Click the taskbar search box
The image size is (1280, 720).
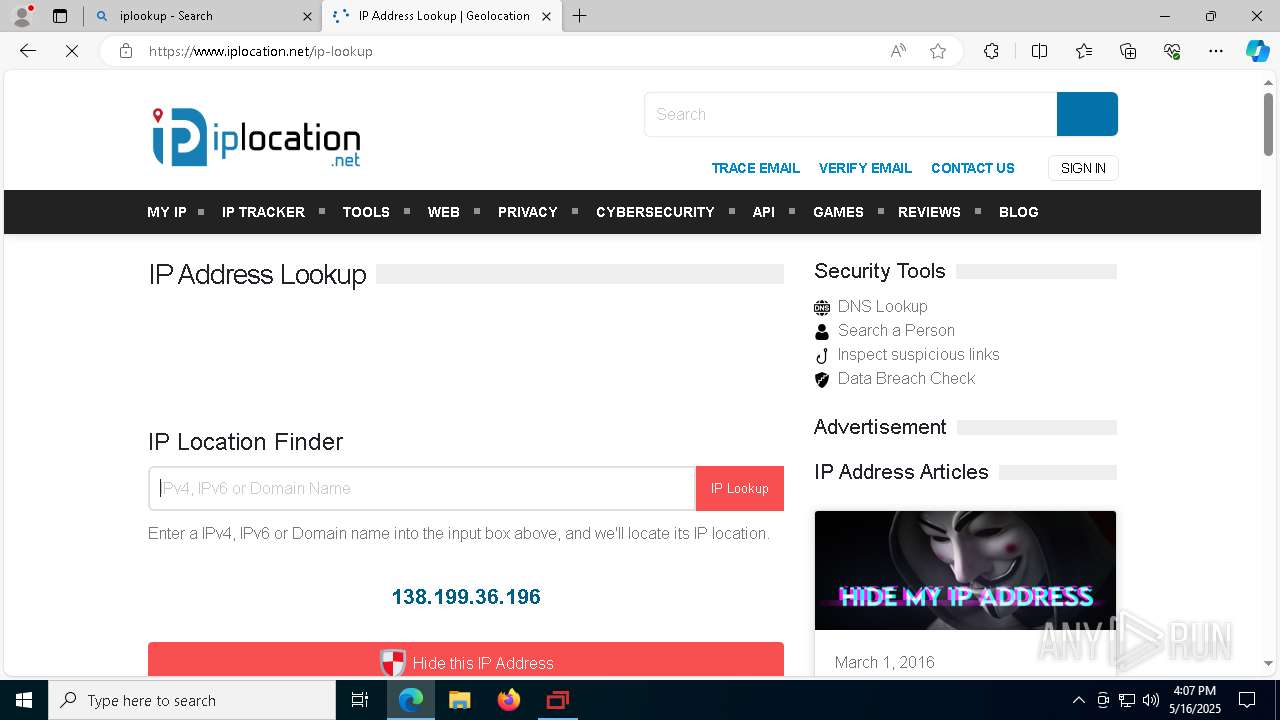click(x=192, y=700)
